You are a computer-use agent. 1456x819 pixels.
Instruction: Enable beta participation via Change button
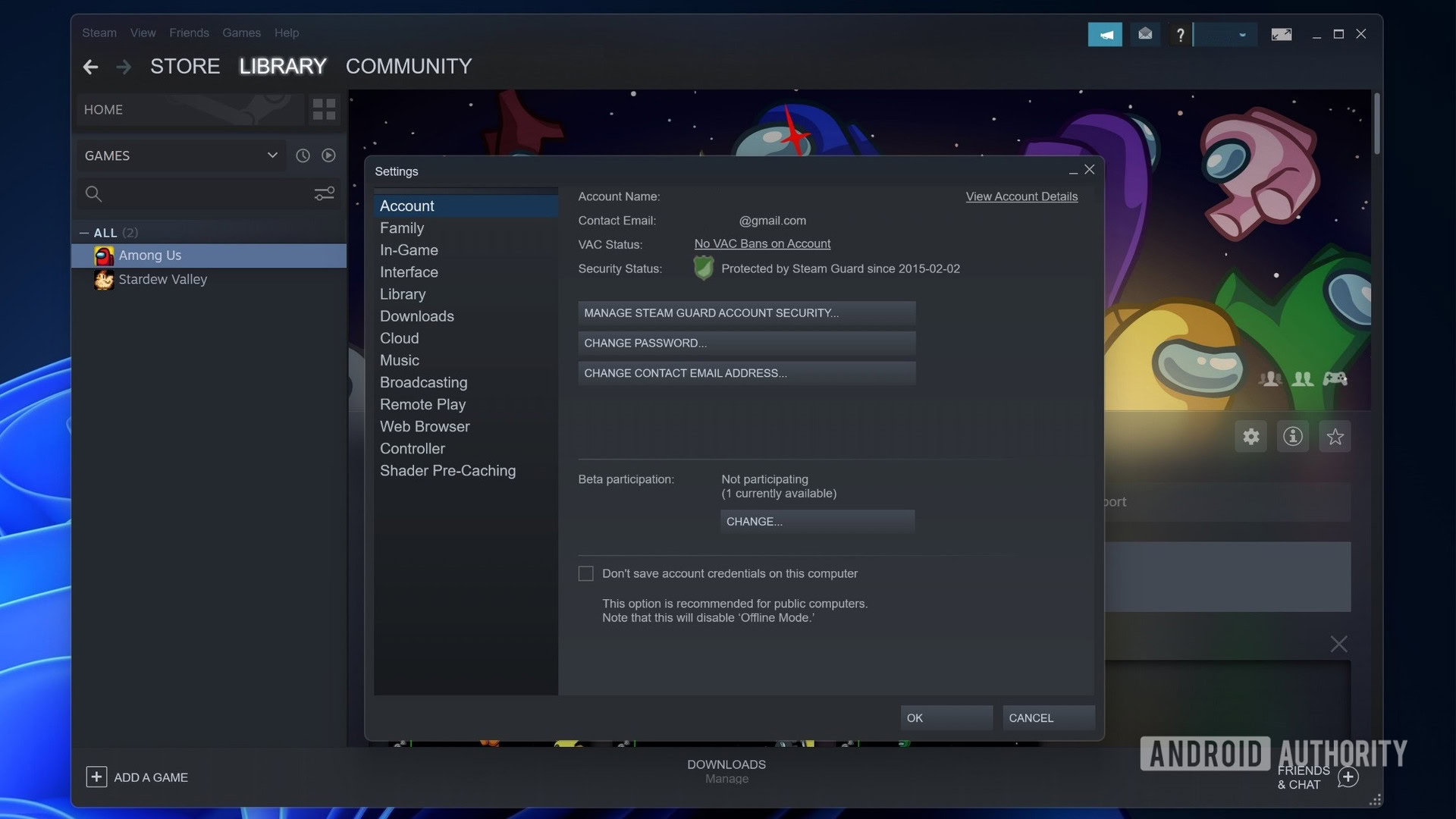coord(816,521)
